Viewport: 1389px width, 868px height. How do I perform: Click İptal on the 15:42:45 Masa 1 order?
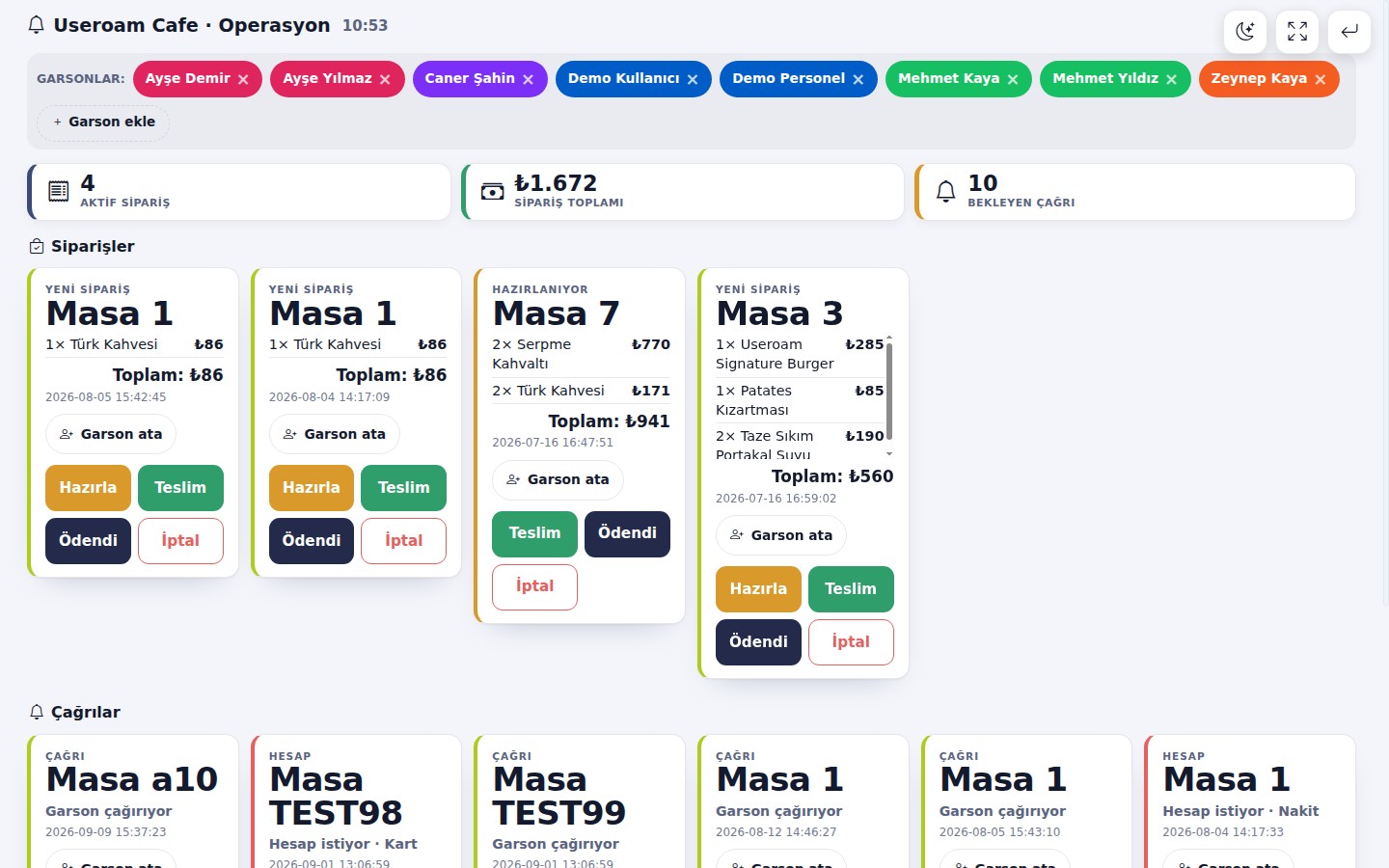pyautogui.click(x=180, y=541)
